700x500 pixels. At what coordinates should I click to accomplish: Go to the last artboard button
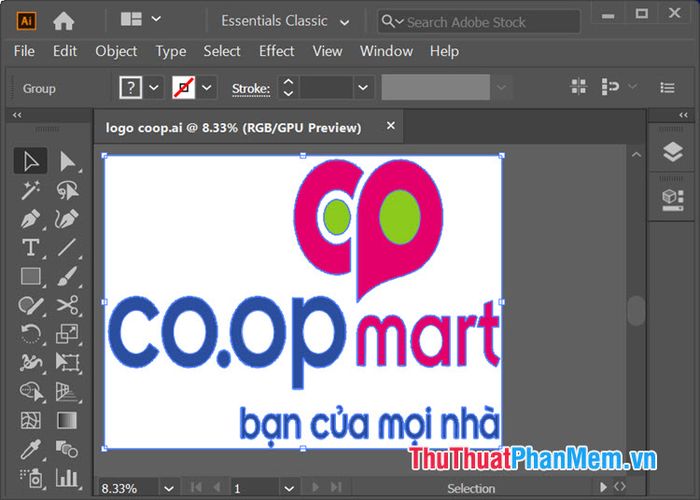click(x=337, y=487)
